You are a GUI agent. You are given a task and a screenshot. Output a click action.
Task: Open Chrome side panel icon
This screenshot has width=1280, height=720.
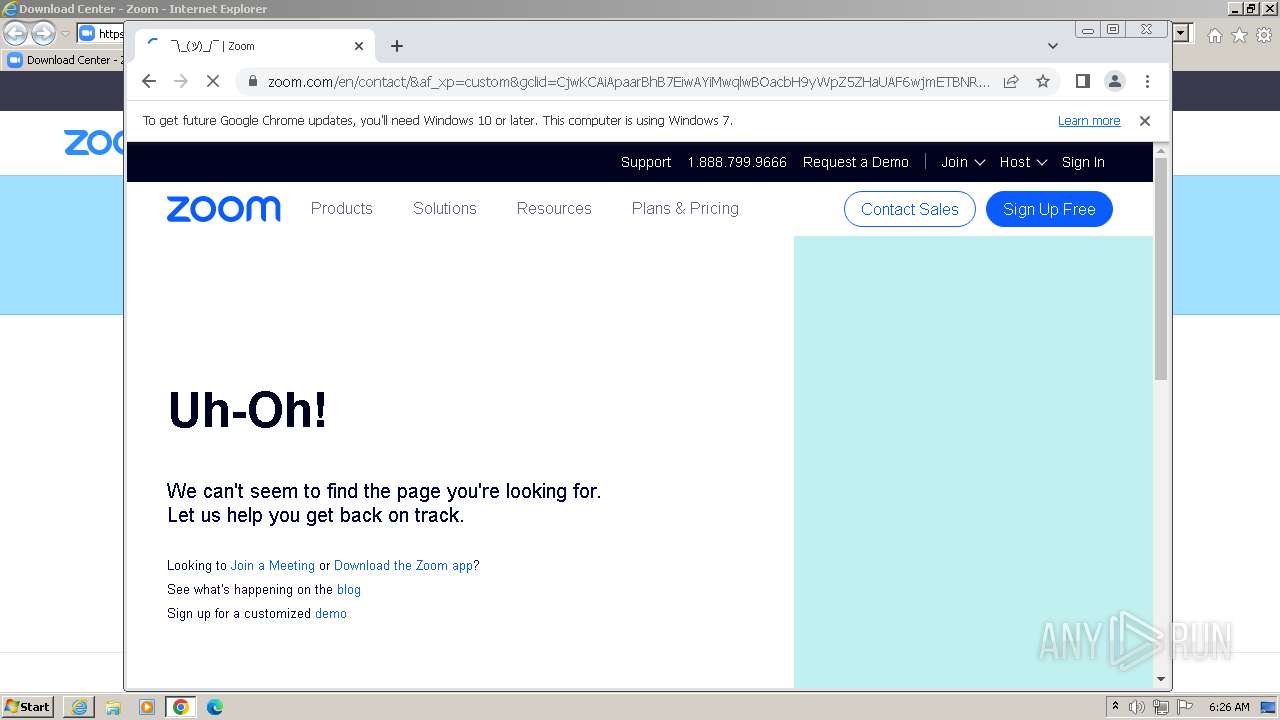[1082, 81]
